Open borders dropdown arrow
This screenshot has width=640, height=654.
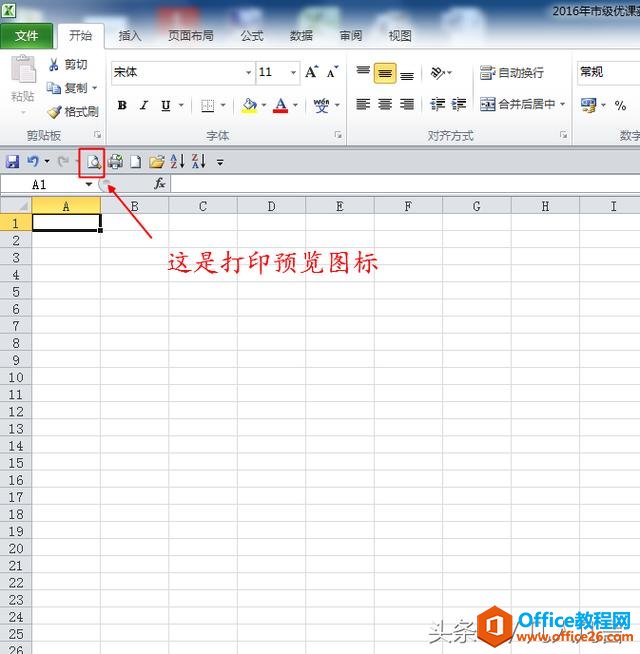223,105
